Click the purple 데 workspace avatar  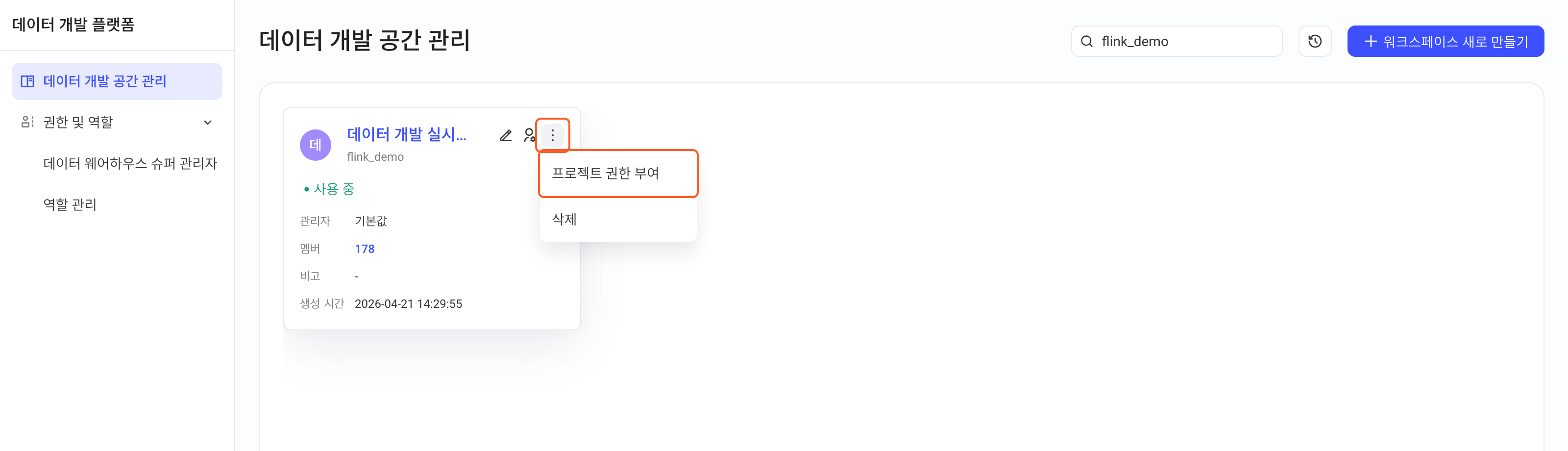pyautogui.click(x=315, y=145)
